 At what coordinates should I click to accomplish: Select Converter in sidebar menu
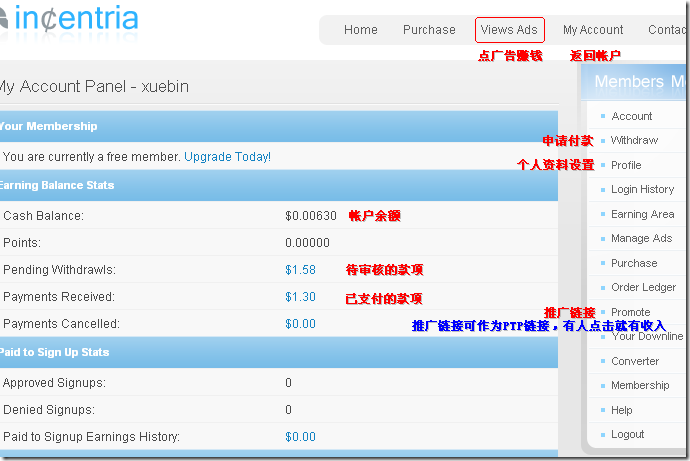pos(635,361)
